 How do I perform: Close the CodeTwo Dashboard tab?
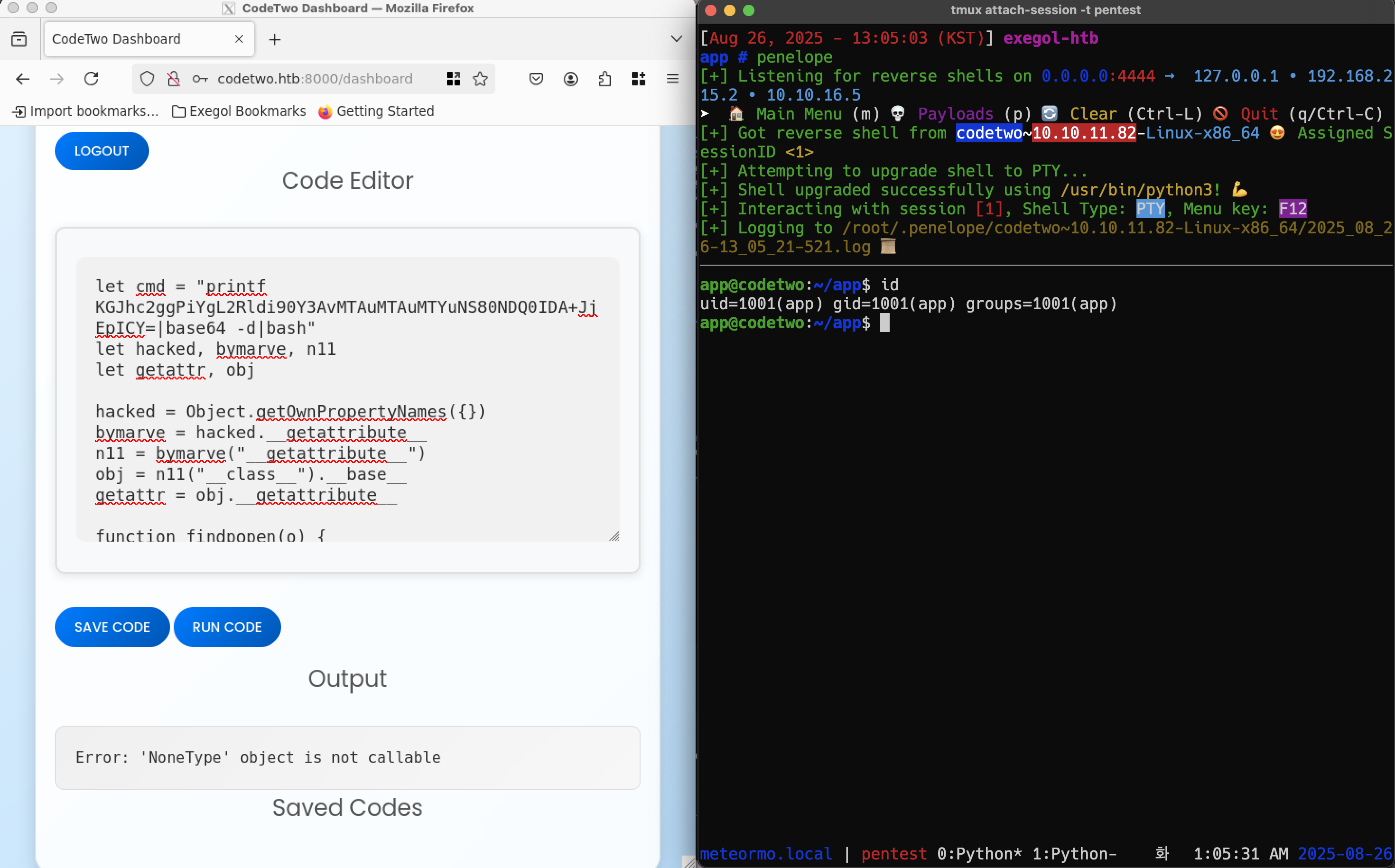click(239, 39)
